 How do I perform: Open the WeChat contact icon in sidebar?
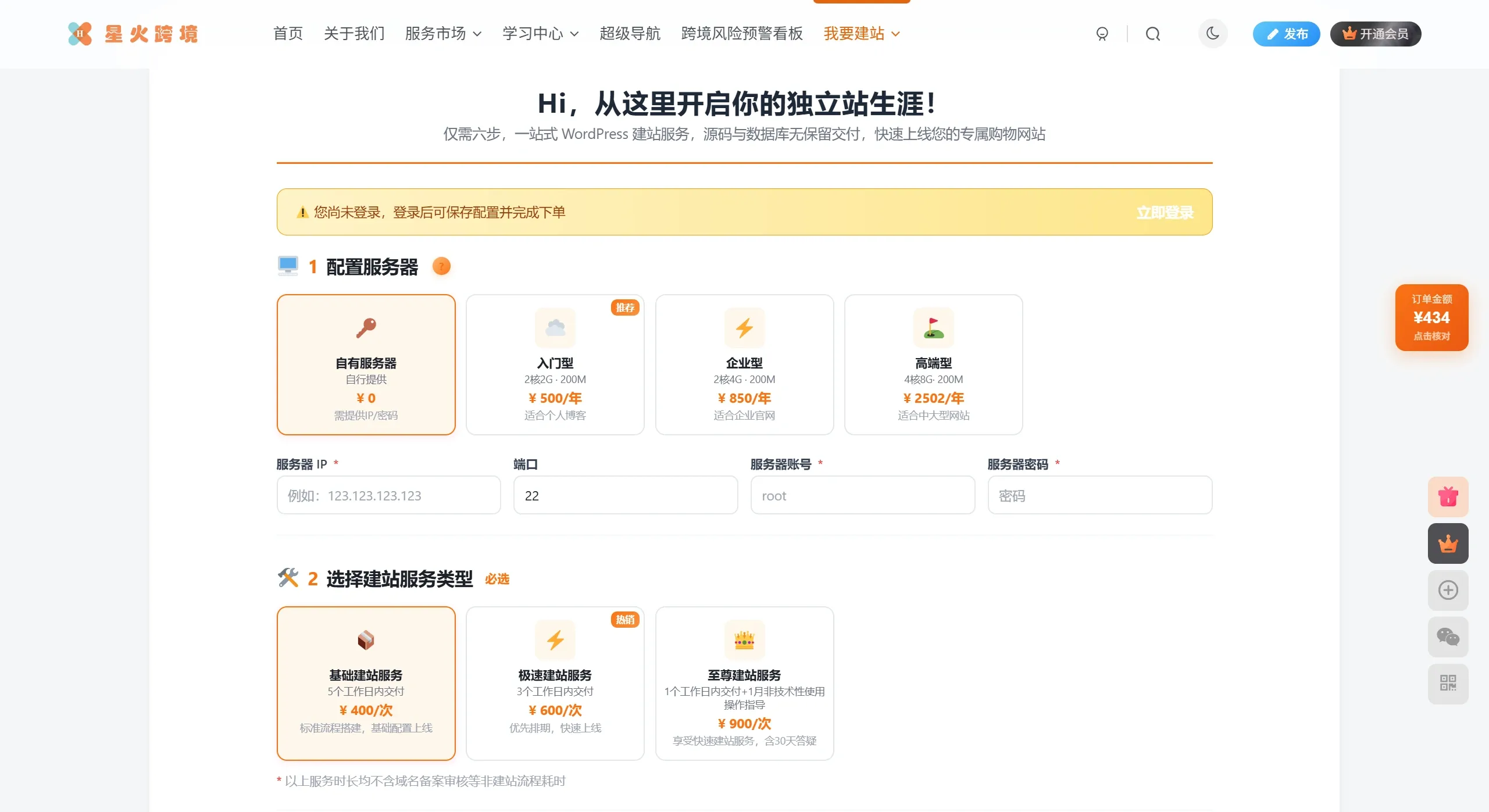pyautogui.click(x=1448, y=636)
